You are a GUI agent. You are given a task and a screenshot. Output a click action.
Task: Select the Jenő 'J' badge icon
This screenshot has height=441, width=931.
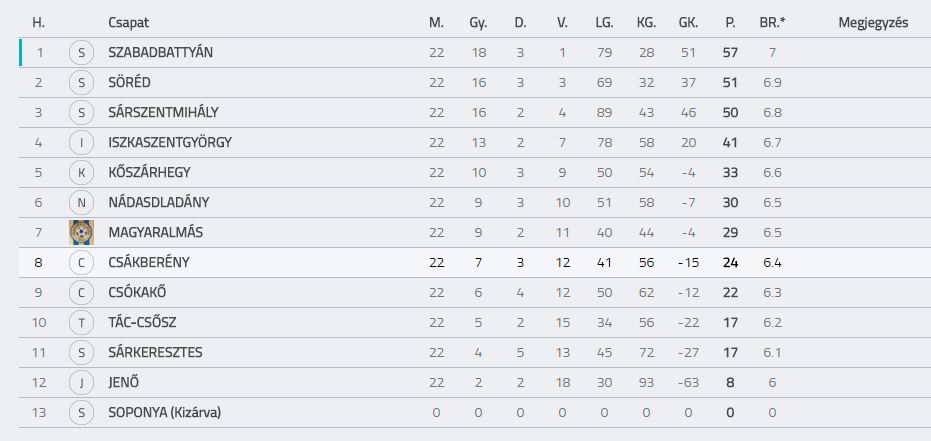(x=81, y=382)
